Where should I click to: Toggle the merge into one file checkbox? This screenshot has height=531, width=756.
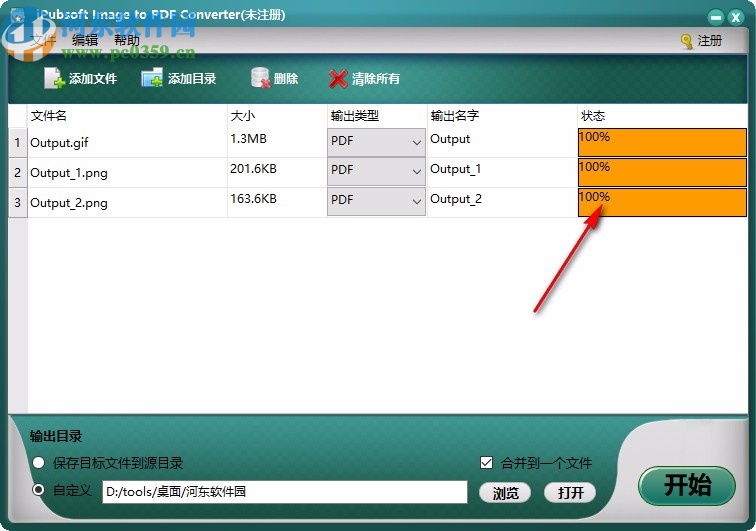coord(486,463)
